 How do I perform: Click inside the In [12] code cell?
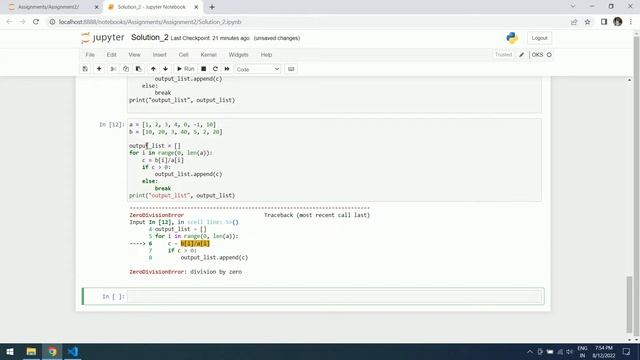334,160
